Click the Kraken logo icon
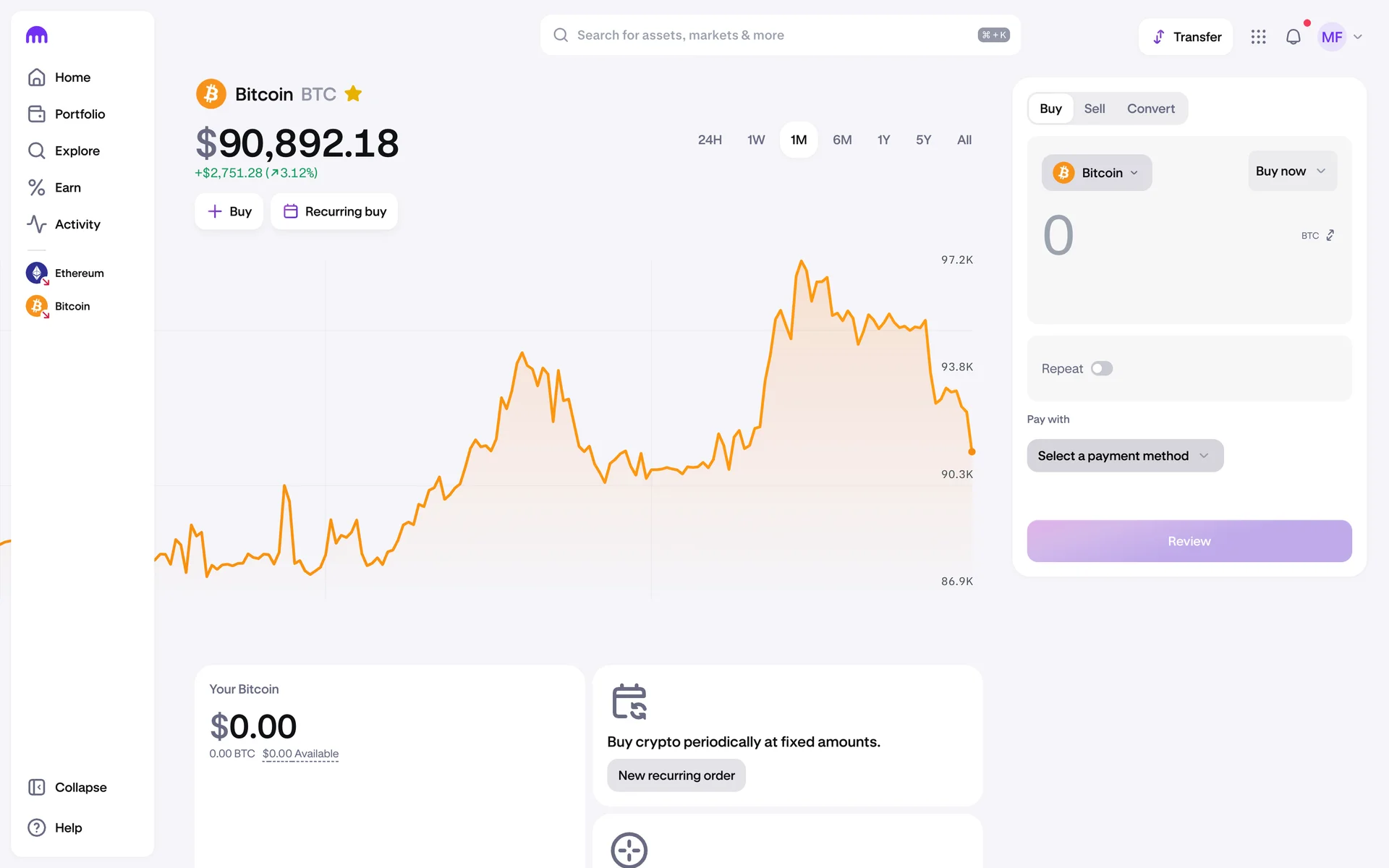Viewport: 1389px width, 868px height. (x=37, y=35)
